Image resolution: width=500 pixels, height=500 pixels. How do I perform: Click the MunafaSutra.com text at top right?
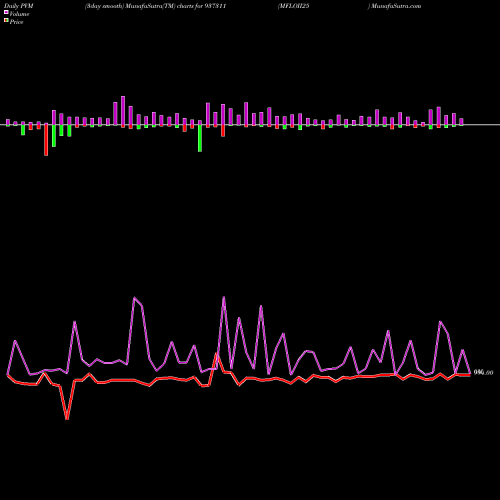[396, 6]
